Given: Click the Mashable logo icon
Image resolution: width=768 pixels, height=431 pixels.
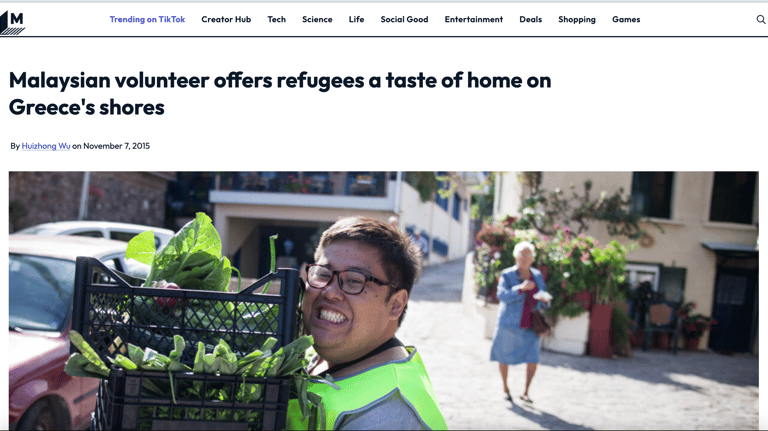Looking at the screenshot, I should click(x=12, y=23).
